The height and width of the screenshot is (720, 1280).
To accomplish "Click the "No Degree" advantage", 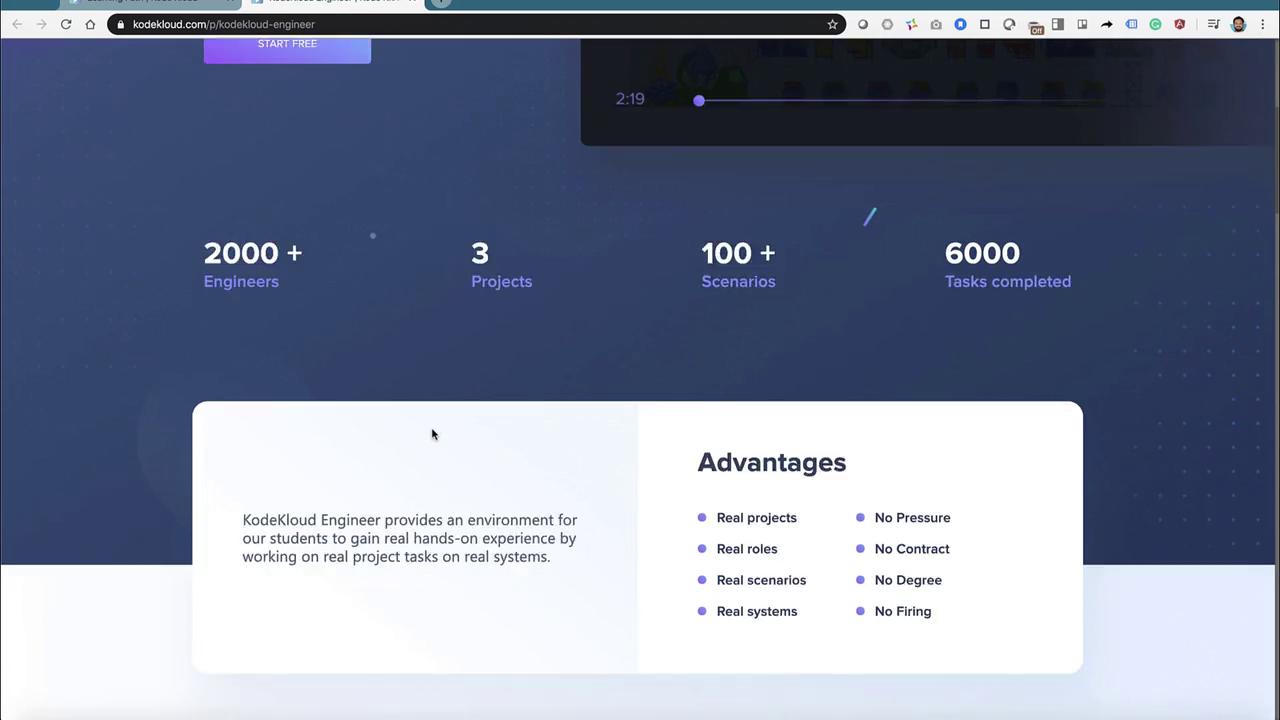I will click(908, 579).
